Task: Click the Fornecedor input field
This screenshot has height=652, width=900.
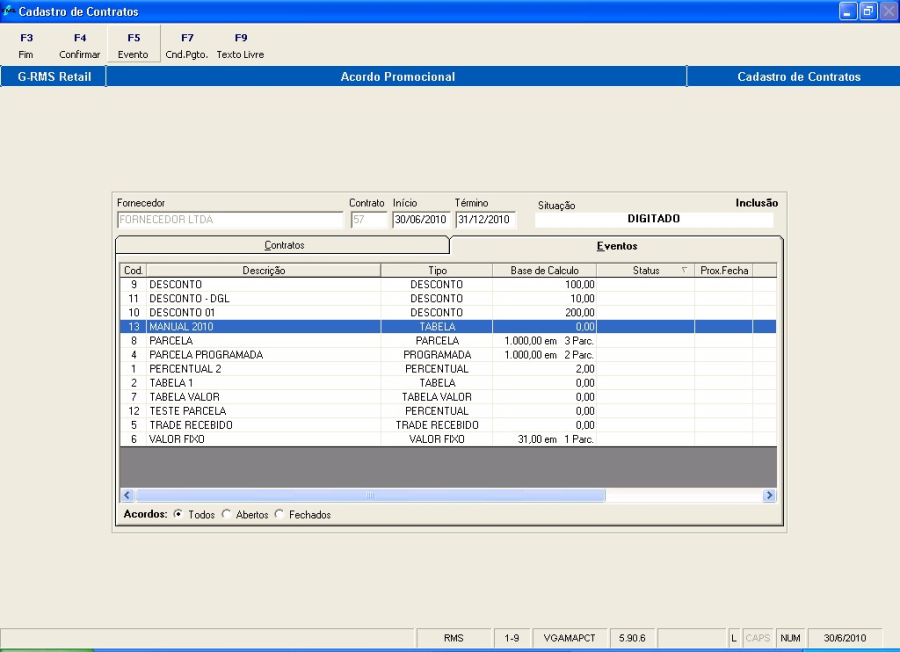Action: pyautogui.click(x=230, y=219)
